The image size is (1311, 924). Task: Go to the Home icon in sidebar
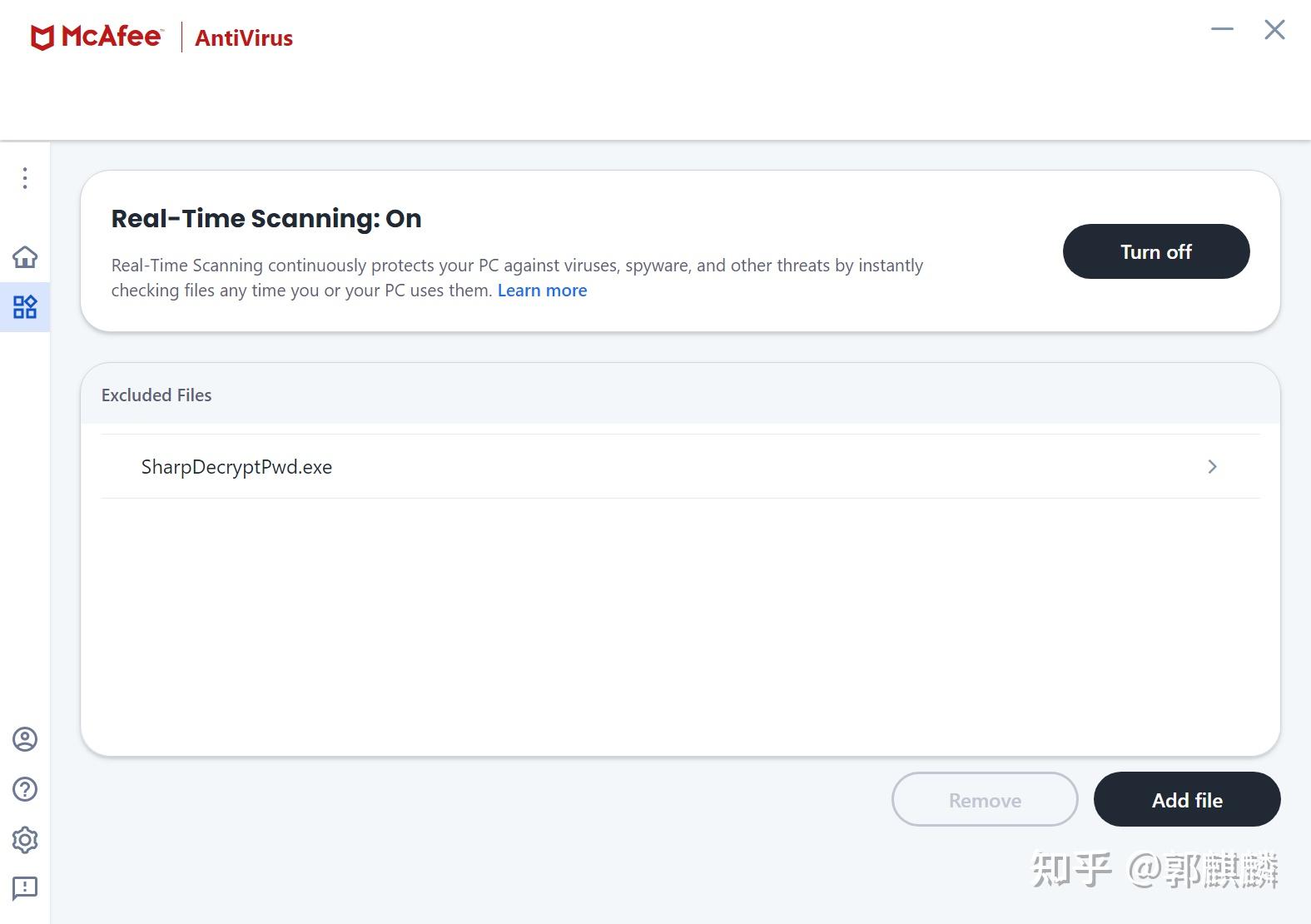point(25,256)
